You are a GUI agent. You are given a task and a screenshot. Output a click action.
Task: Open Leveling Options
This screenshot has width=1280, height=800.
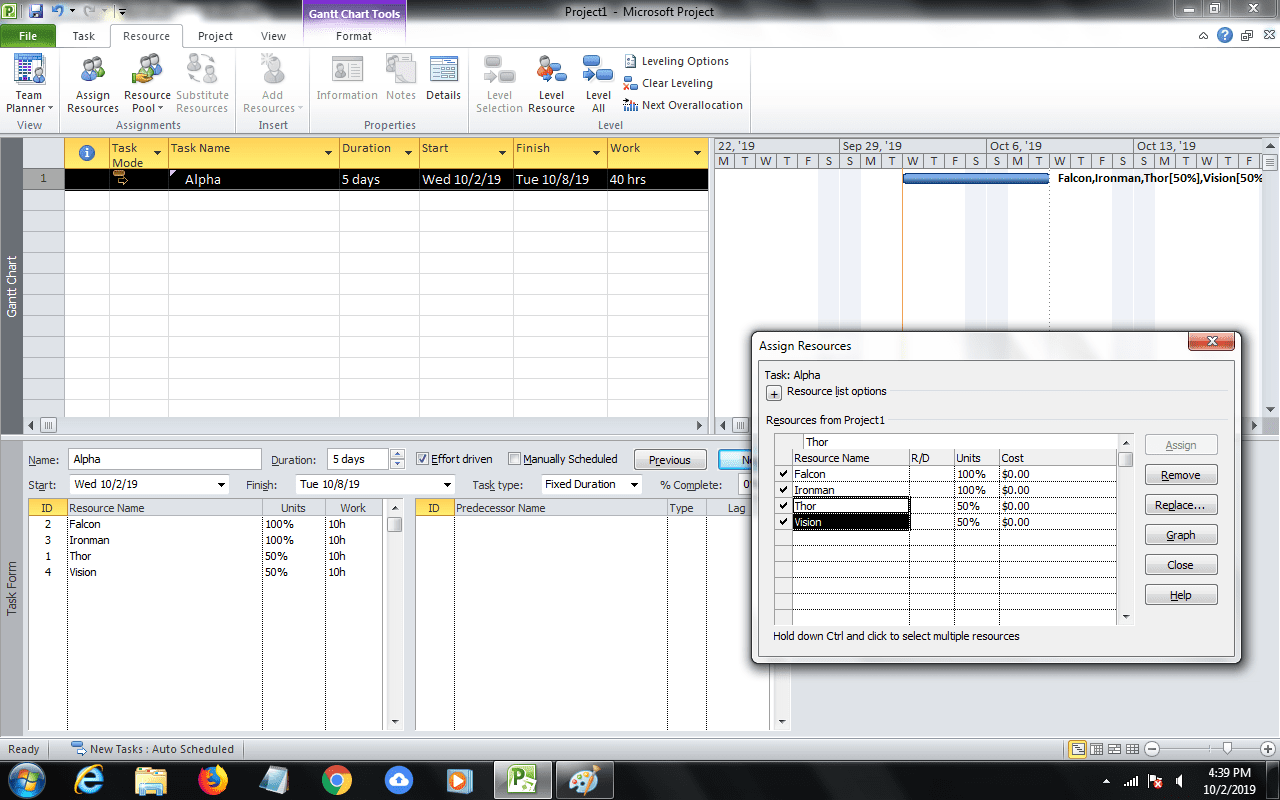point(676,61)
